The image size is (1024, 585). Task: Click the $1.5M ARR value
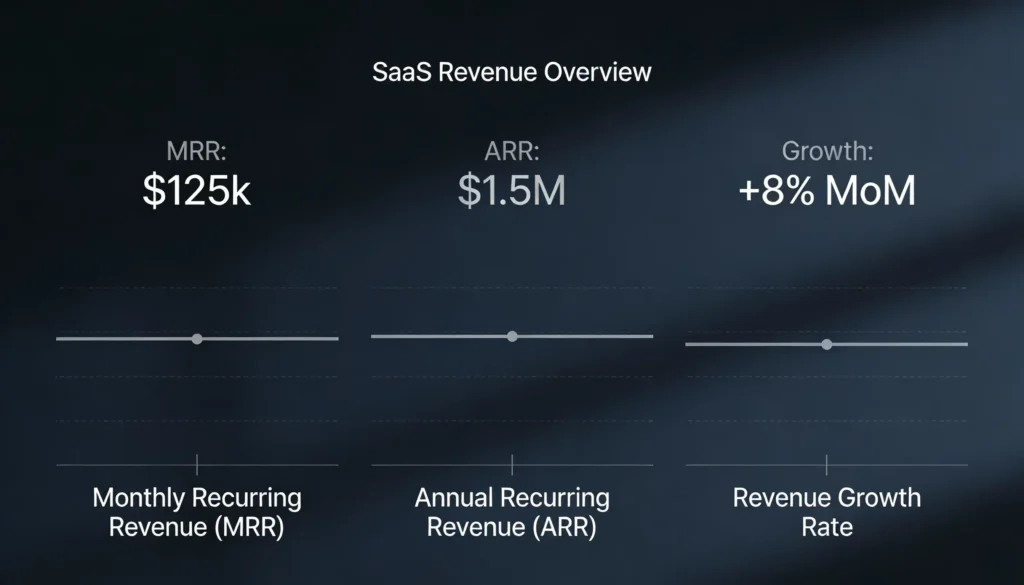pyautogui.click(x=511, y=191)
